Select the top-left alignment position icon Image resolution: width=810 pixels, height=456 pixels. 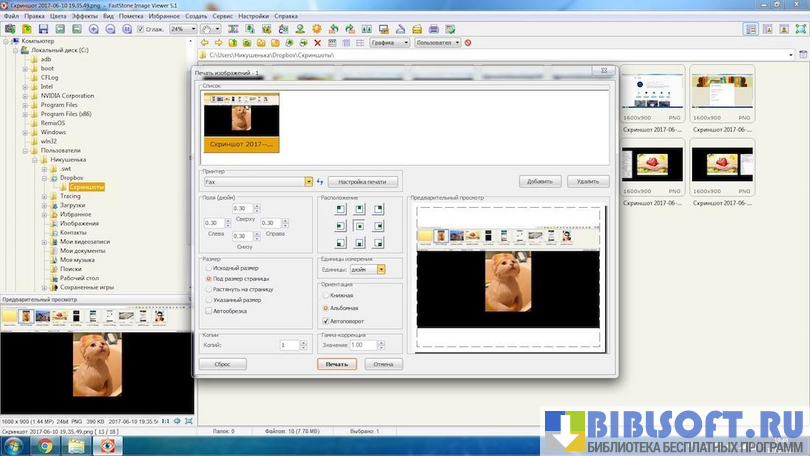pyautogui.click(x=340, y=210)
